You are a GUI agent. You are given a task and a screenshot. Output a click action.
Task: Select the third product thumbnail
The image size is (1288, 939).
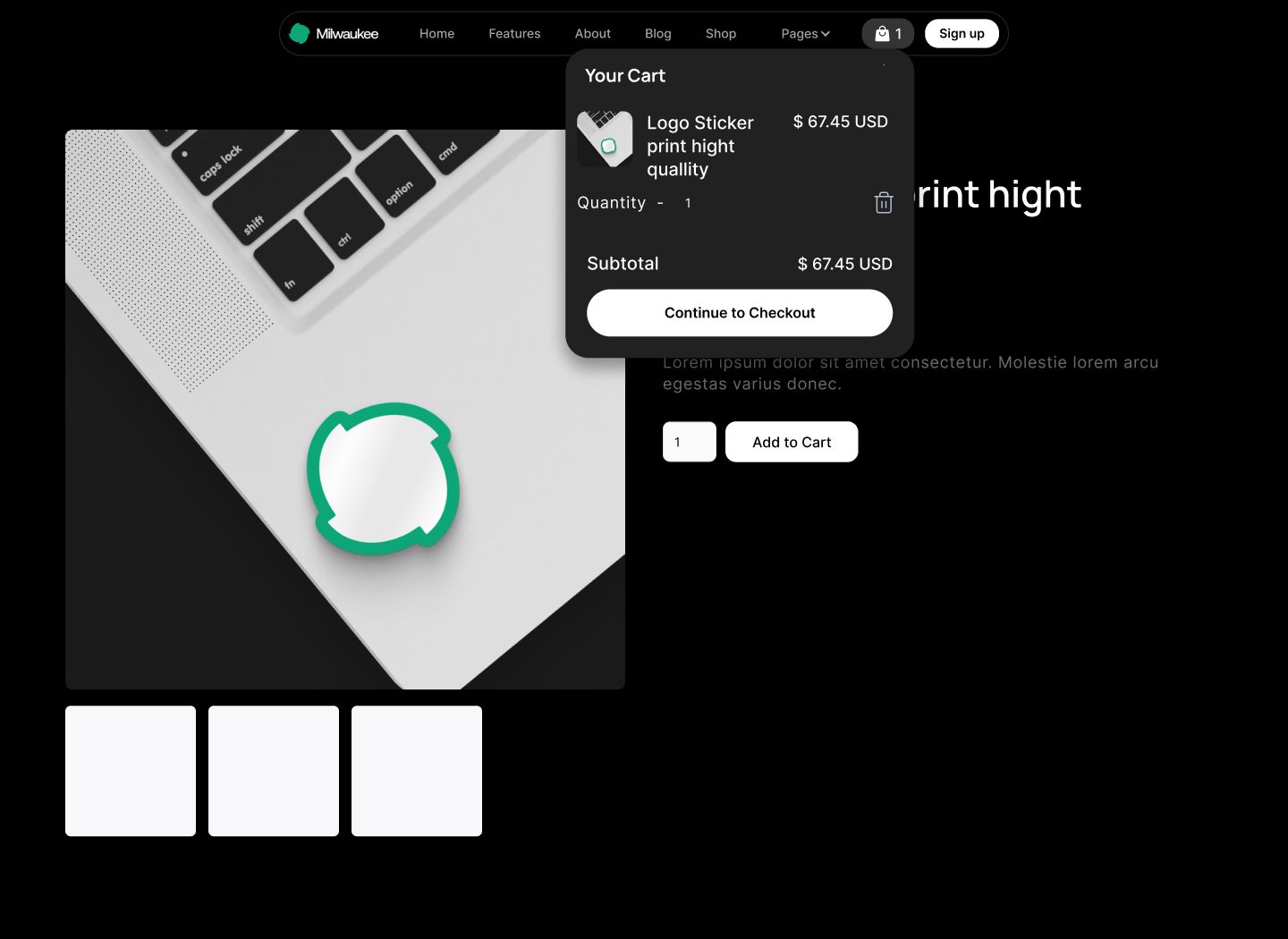(x=416, y=771)
